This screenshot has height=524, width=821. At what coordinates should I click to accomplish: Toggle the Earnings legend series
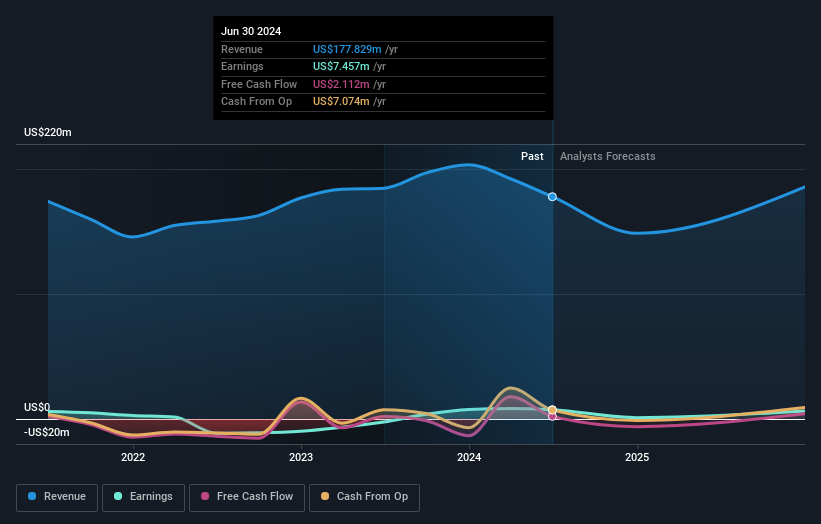tap(143, 497)
